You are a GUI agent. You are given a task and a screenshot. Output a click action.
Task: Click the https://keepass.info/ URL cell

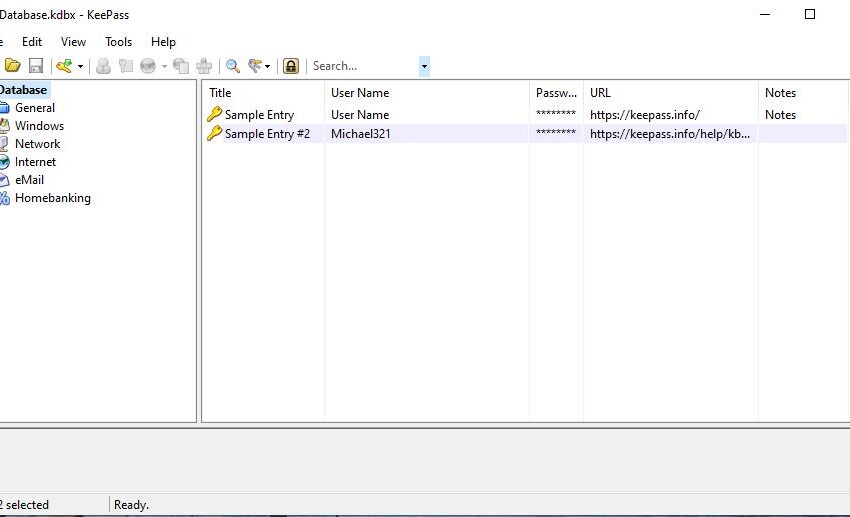coord(645,115)
